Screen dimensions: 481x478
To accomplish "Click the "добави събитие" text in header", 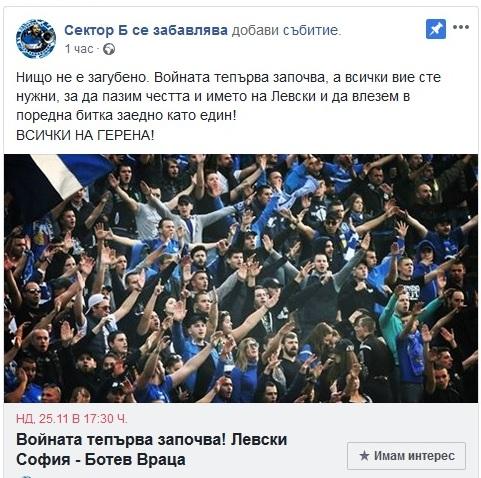I will point(285,30).
